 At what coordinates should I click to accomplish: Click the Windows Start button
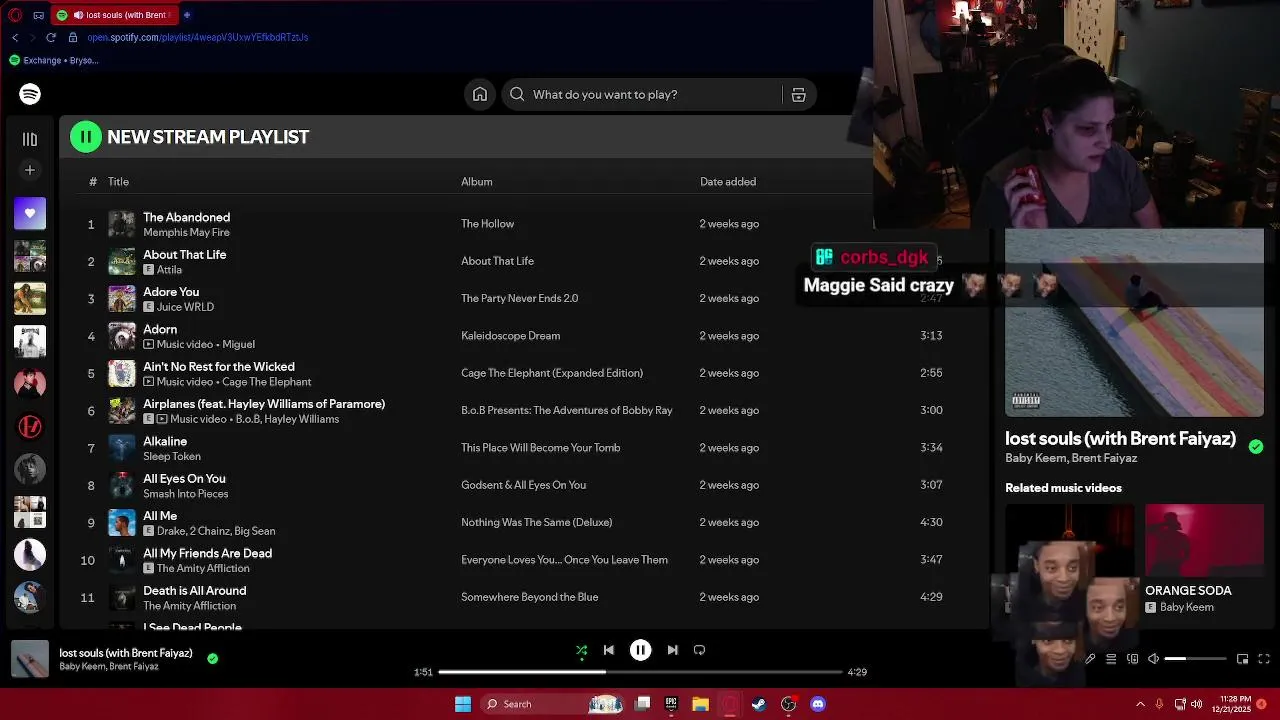(463, 704)
